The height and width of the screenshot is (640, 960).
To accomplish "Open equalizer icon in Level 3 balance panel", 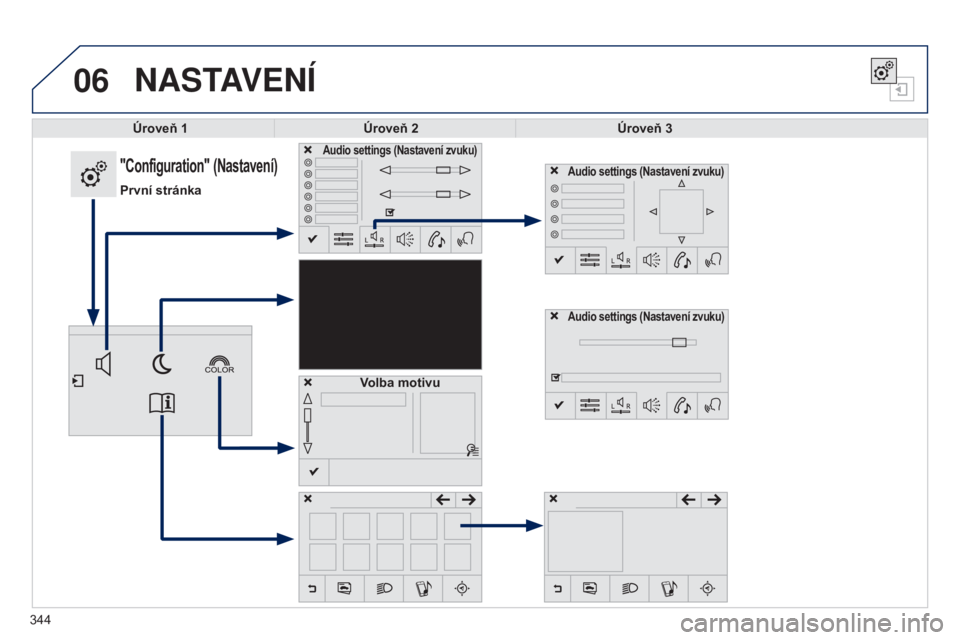I will (x=590, y=260).
